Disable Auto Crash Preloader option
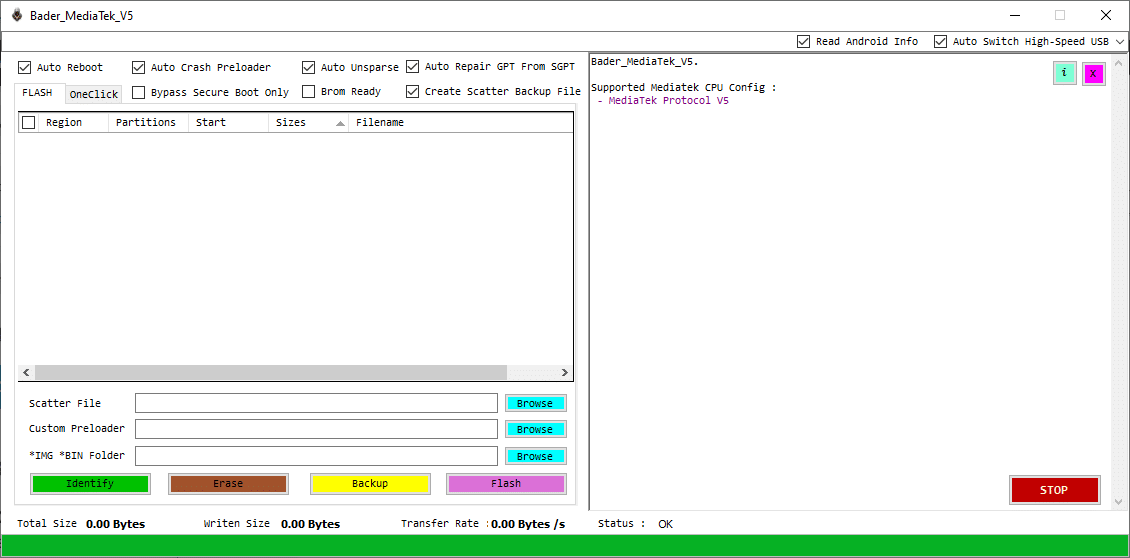This screenshot has height=558, width=1130. pyautogui.click(x=139, y=68)
